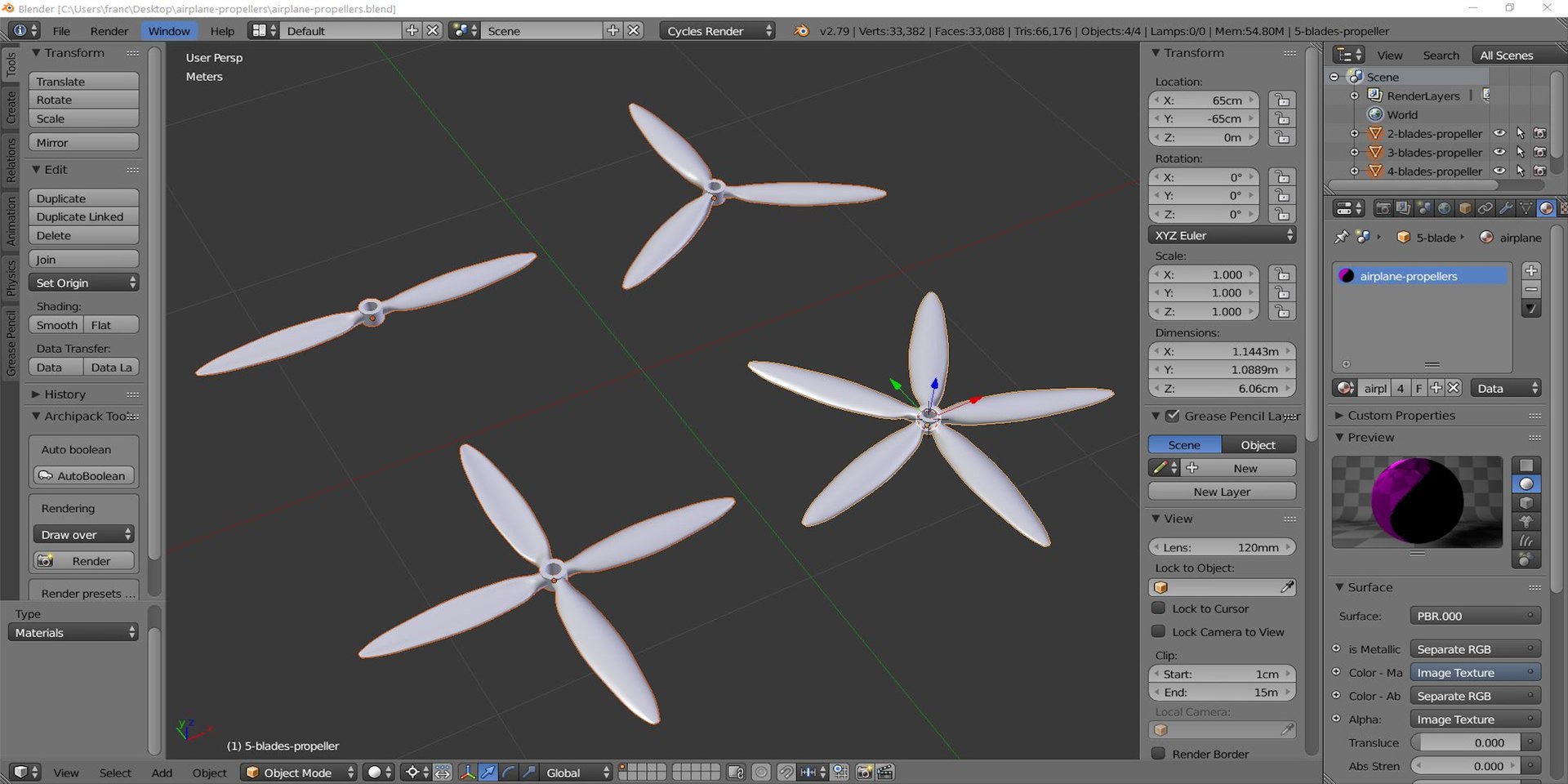Open the Window menu
The height and width of the screenshot is (784, 1568).
pyautogui.click(x=169, y=31)
